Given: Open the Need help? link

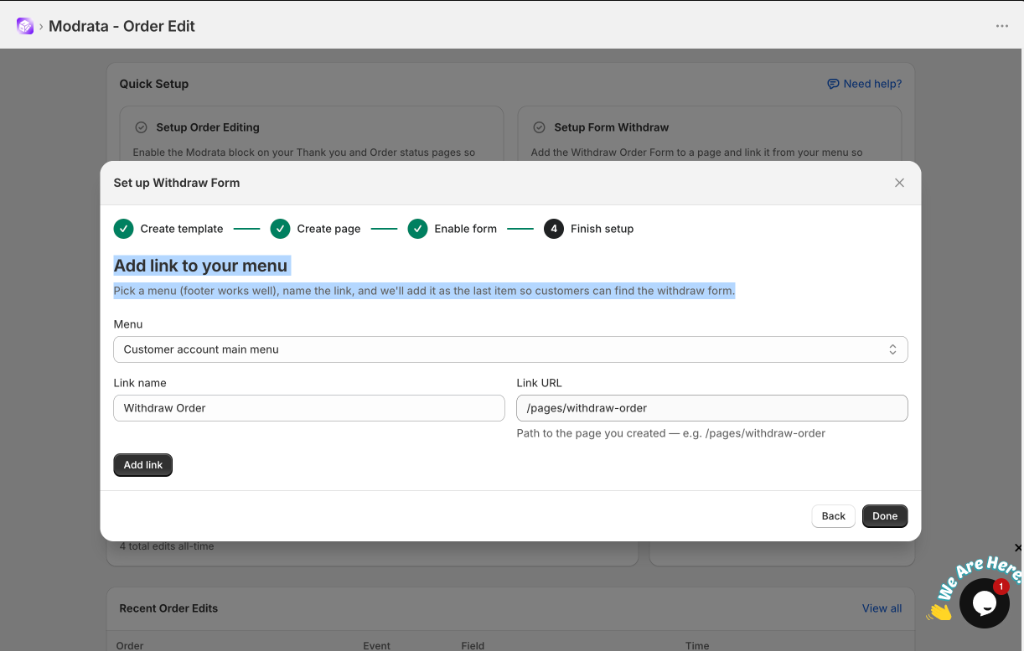Looking at the screenshot, I should click(865, 84).
